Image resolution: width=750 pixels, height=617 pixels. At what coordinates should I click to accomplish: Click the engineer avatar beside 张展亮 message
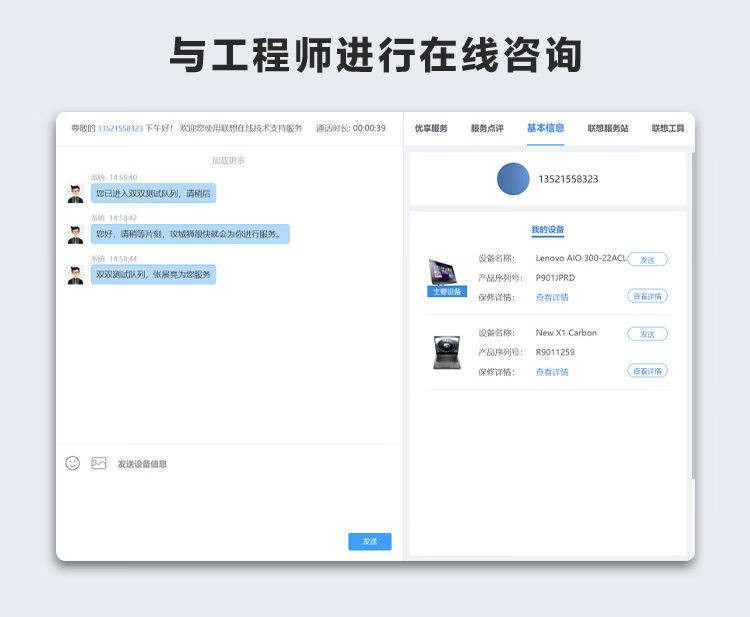pyautogui.click(x=76, y=275)
